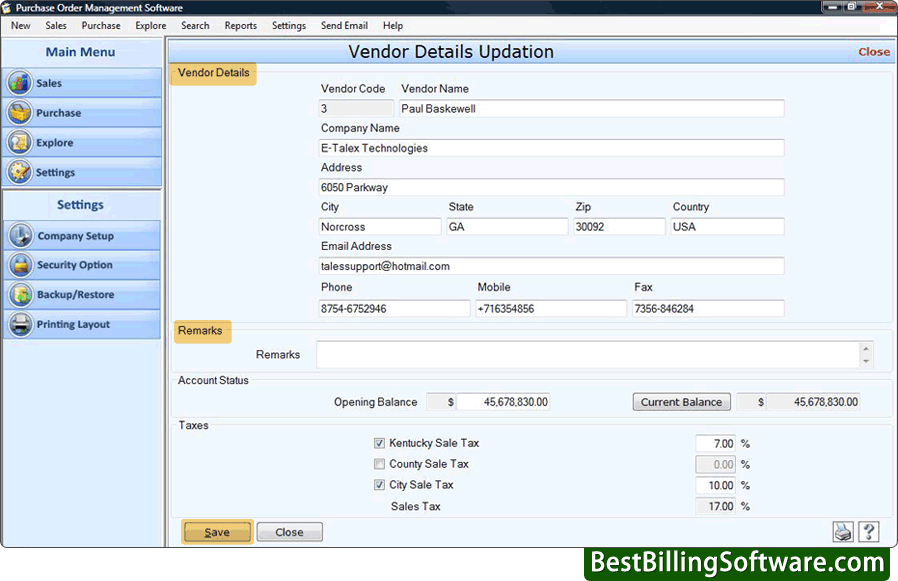The image size is (898, 581).
Task: Click the Purchase basket icon
Action: pyautogui.click(x=20, y=113)
